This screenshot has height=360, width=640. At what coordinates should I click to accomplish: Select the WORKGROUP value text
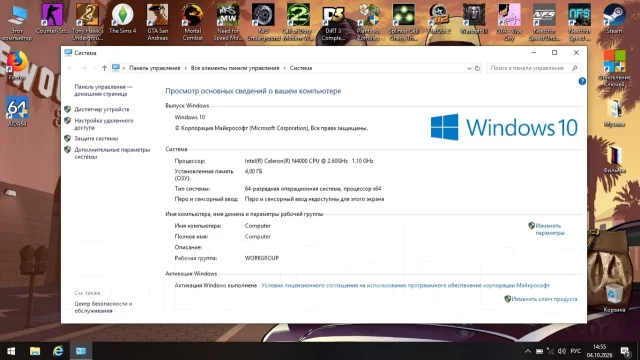[x=262, y=258]
